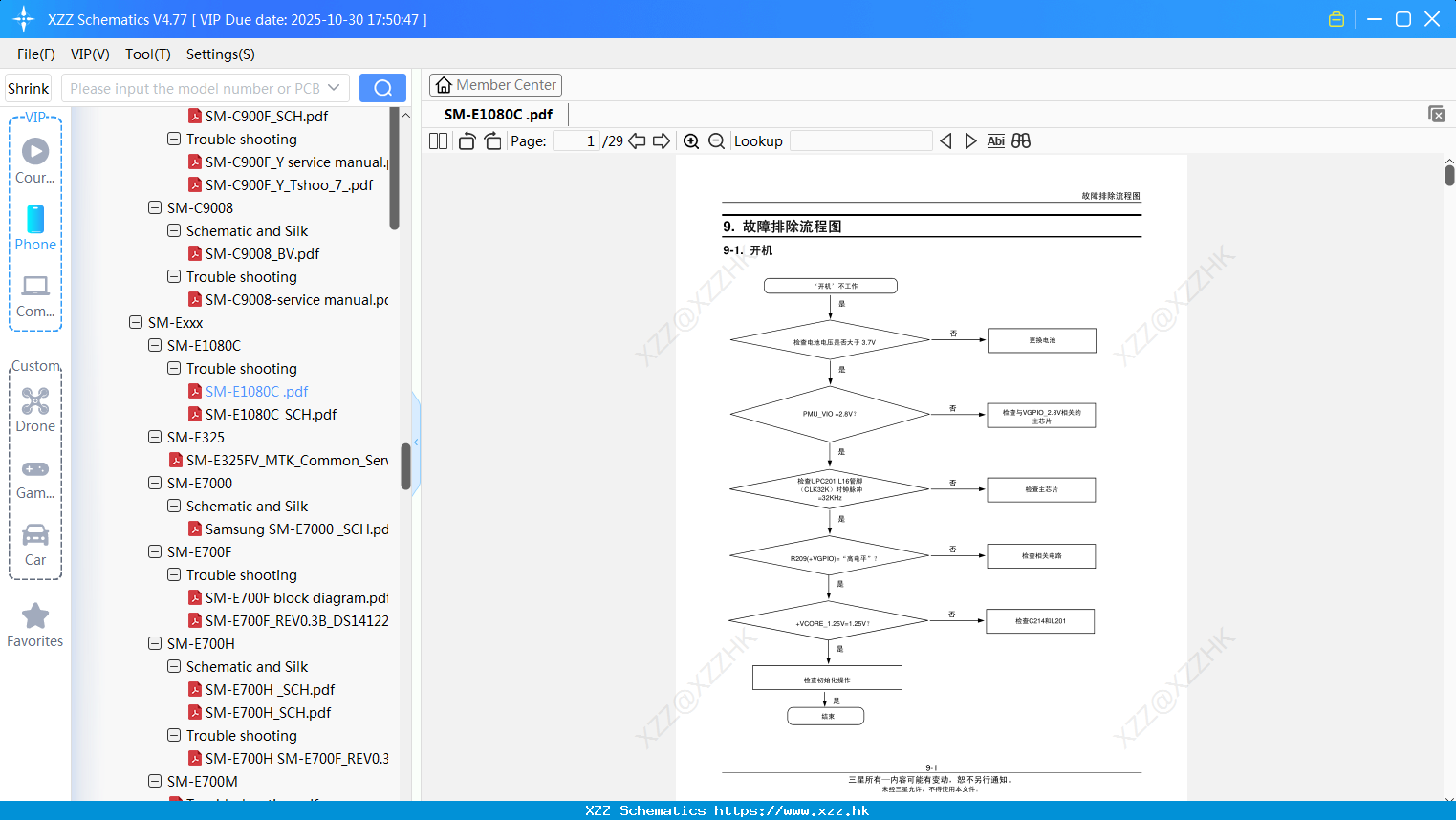Zoom out of the PDF
This screenshot has width=1456, height=820.
(x=716, y=140)
